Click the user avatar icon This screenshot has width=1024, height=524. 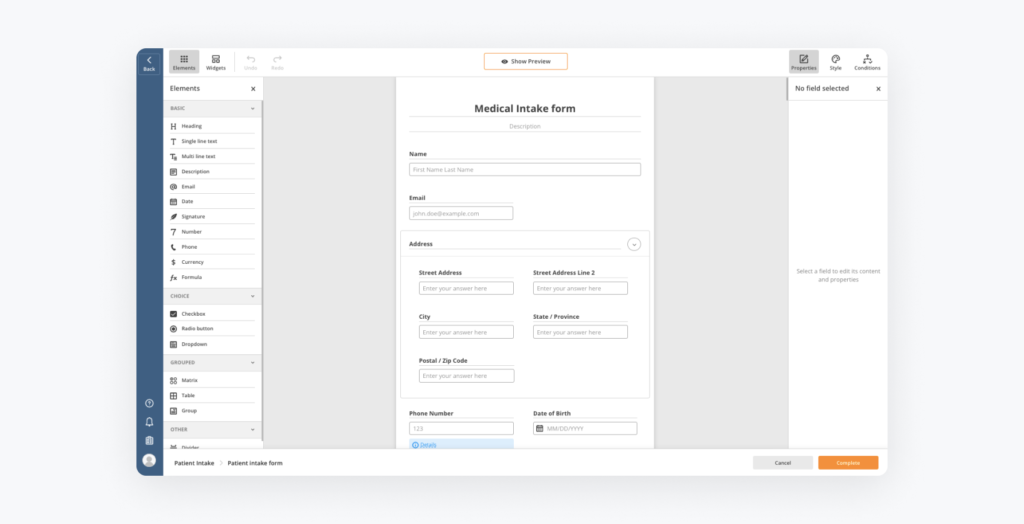[x=149, y=460]
